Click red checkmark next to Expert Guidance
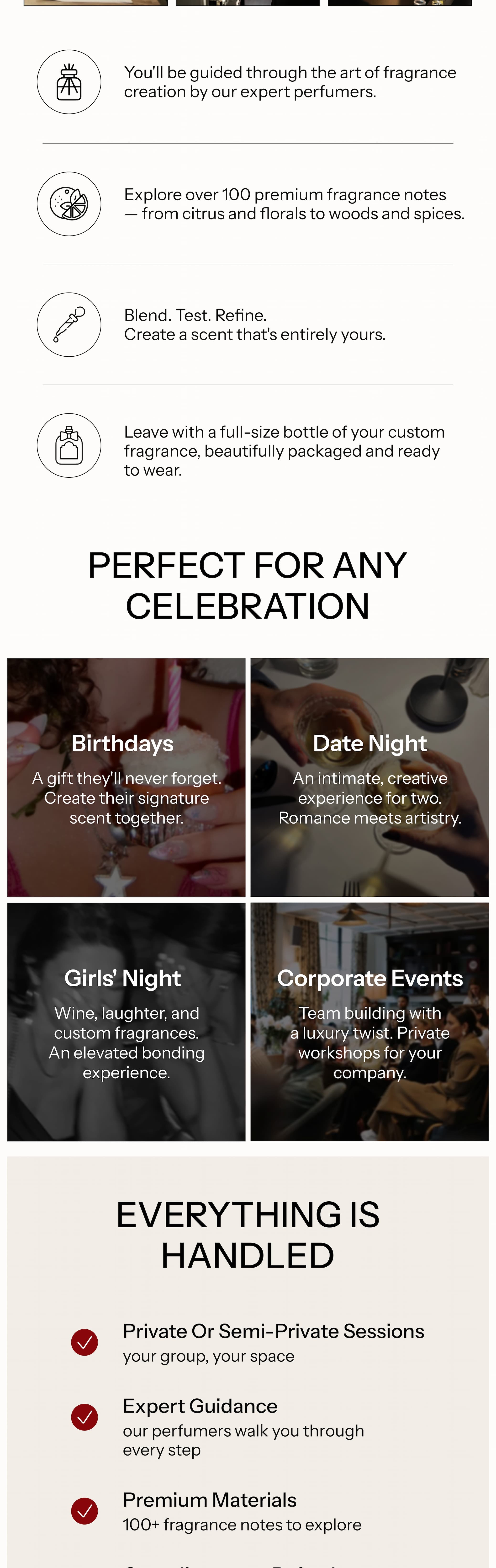The image size is (496, 1568). pos(84,1417)
